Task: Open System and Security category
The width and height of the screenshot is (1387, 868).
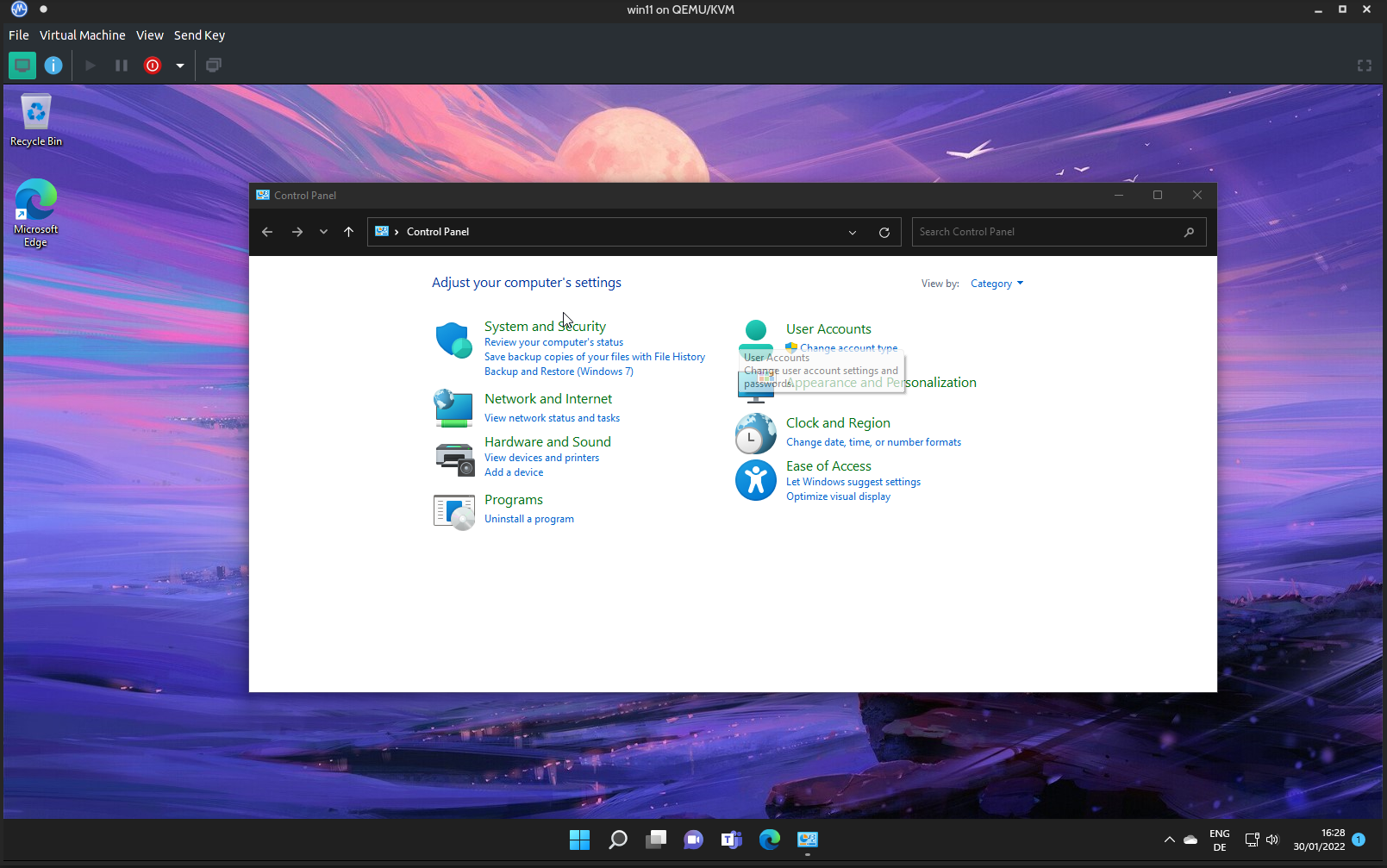Action: [x=545, y=327]
